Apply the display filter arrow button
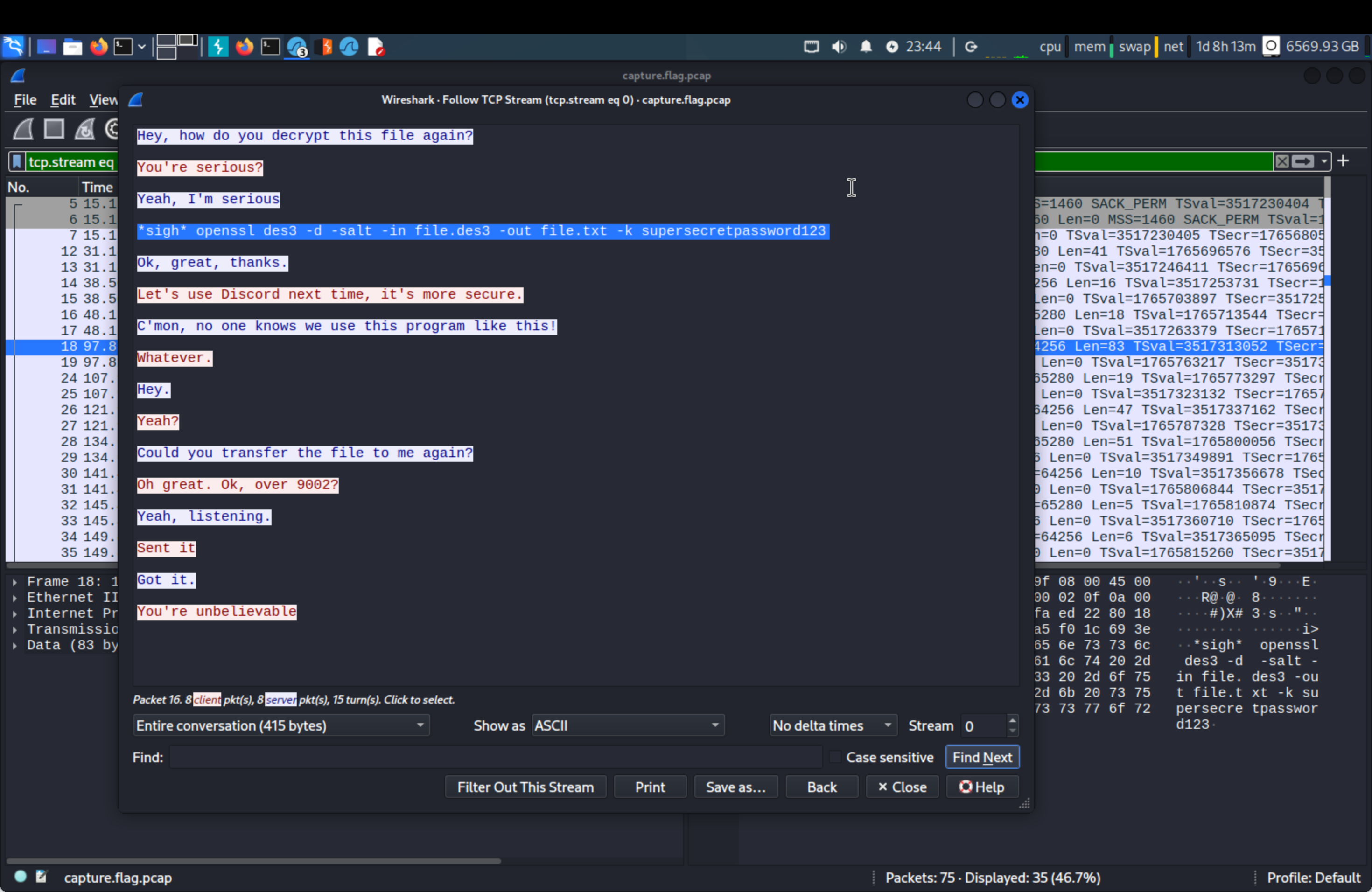The image size is (1372, 892). point(1303,161)
